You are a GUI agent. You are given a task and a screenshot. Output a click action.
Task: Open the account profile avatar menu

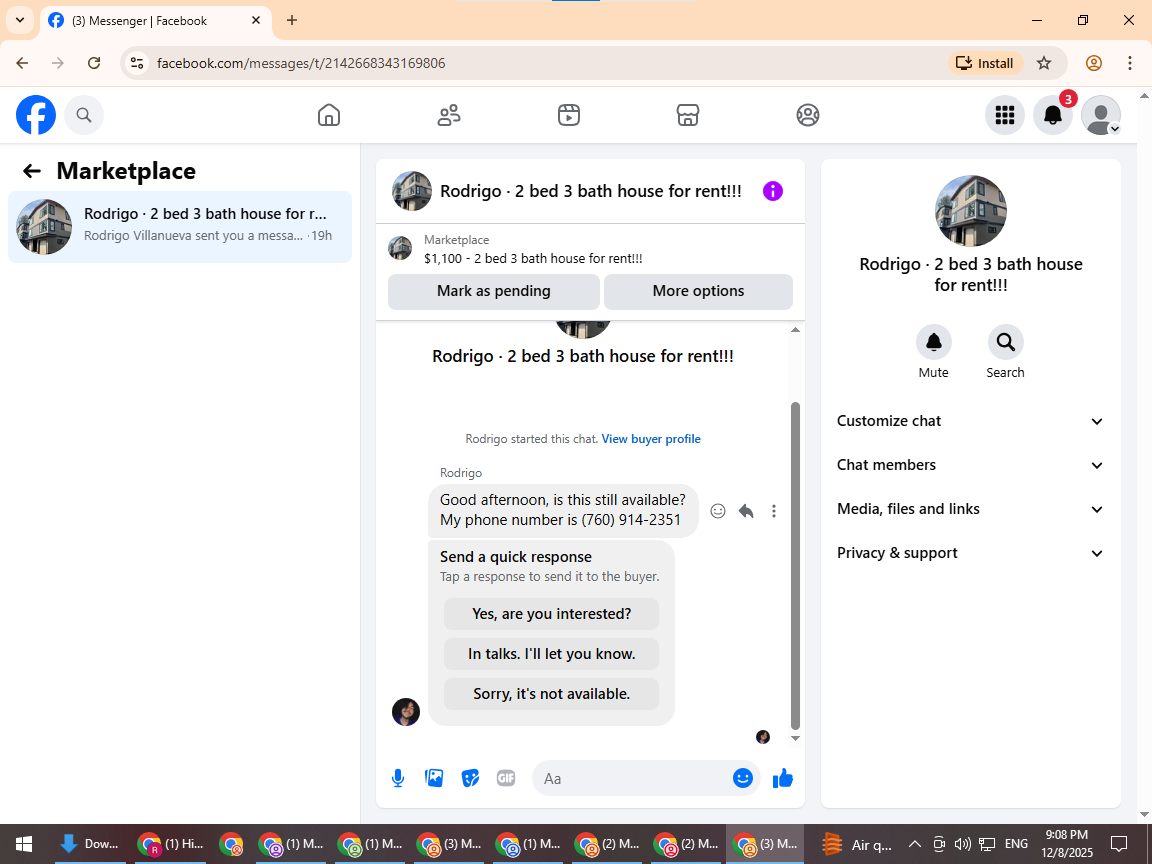[1101, 115]
